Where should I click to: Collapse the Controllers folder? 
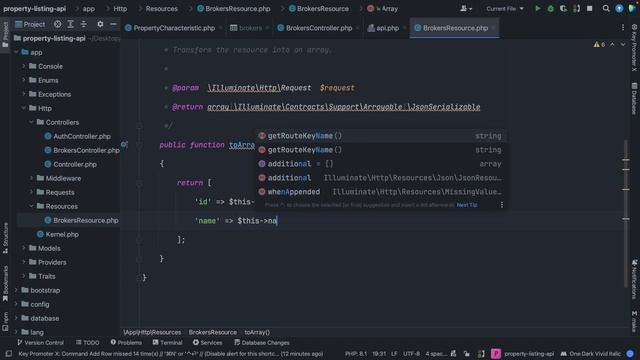(31, 122)
